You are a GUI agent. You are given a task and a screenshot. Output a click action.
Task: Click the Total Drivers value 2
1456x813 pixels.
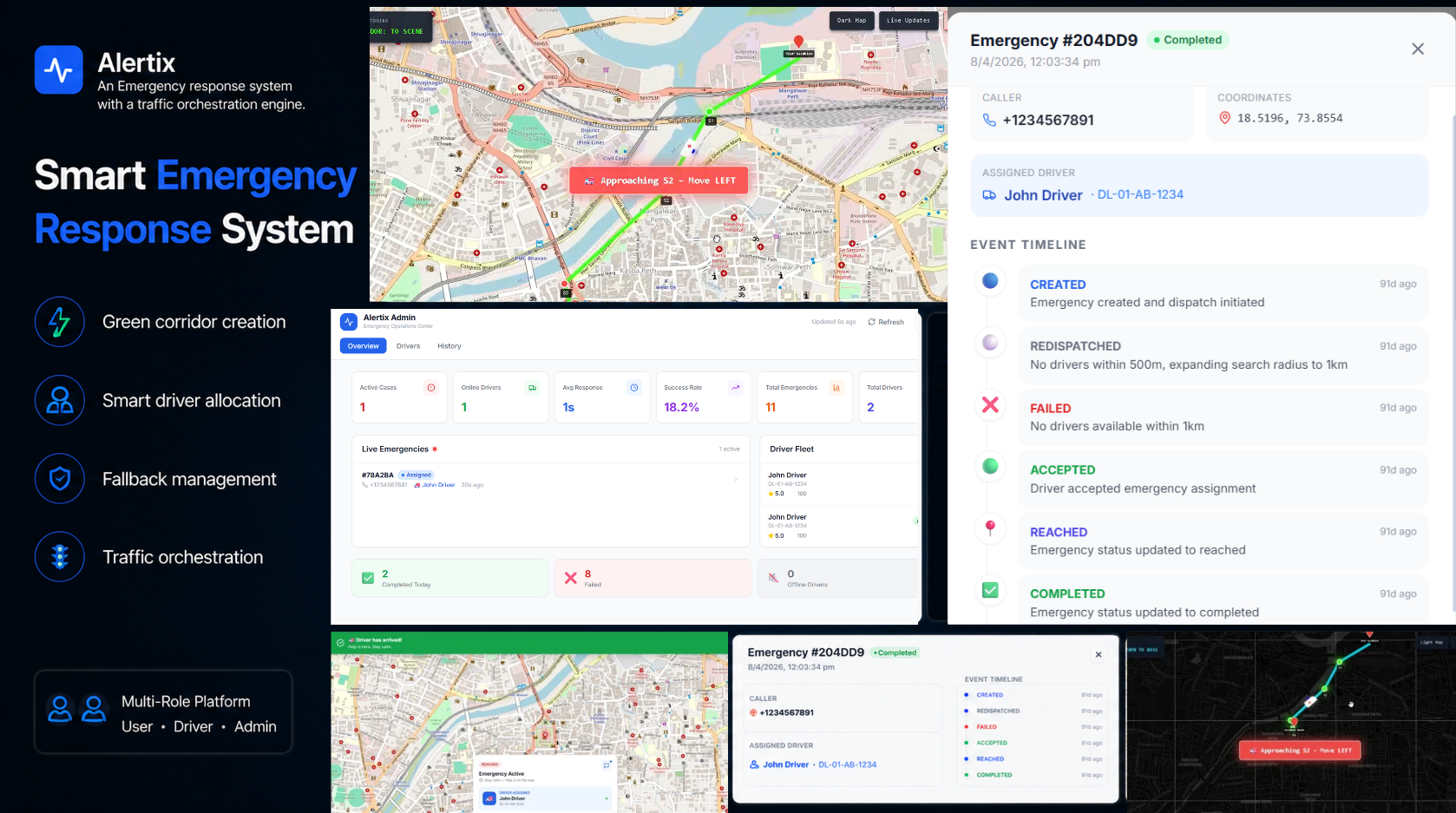click(870, 407)
